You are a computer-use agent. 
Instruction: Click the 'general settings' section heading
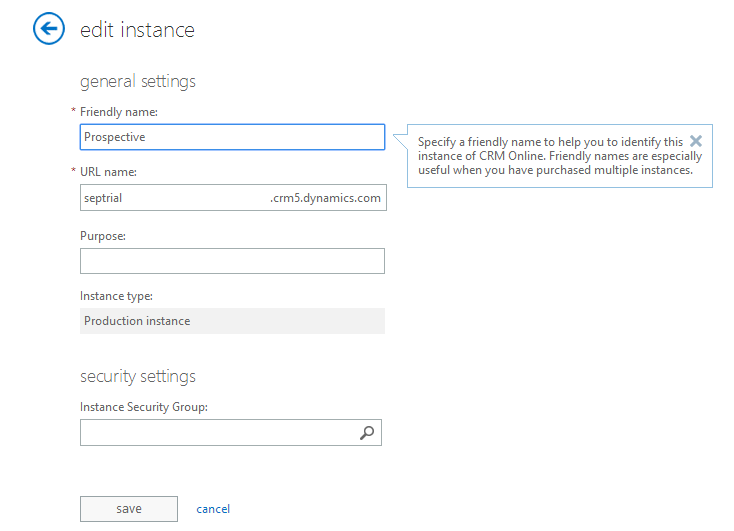(x=138, y=81)
